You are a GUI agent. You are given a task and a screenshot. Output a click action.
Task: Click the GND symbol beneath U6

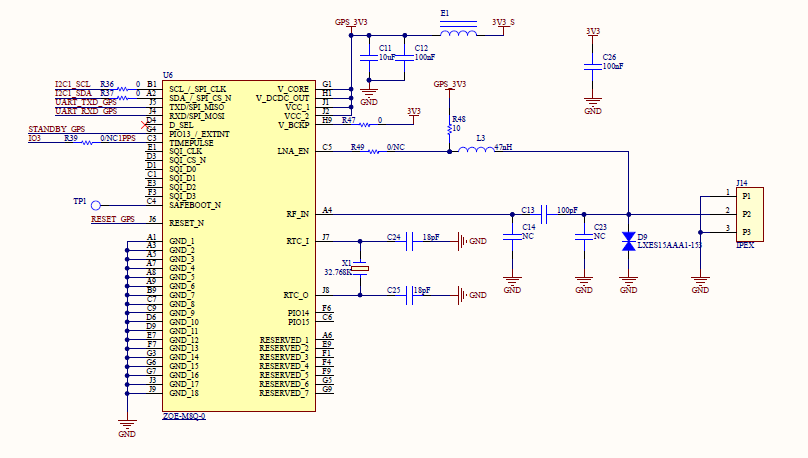126,425
